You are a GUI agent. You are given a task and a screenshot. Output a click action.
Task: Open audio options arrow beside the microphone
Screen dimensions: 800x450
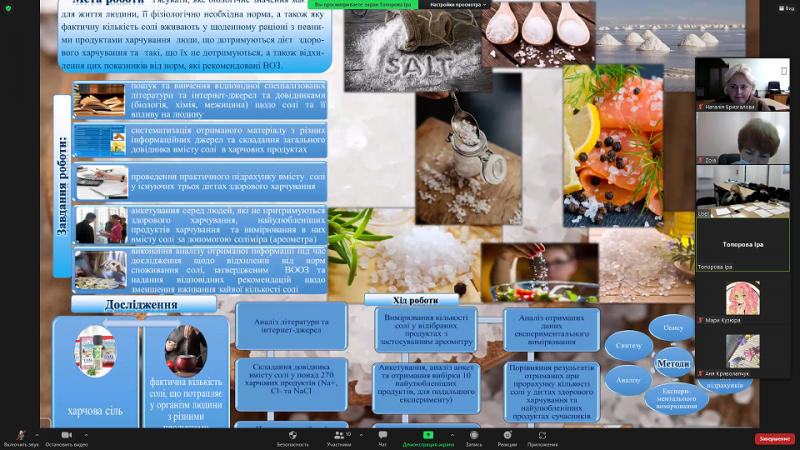click(37, 435)
